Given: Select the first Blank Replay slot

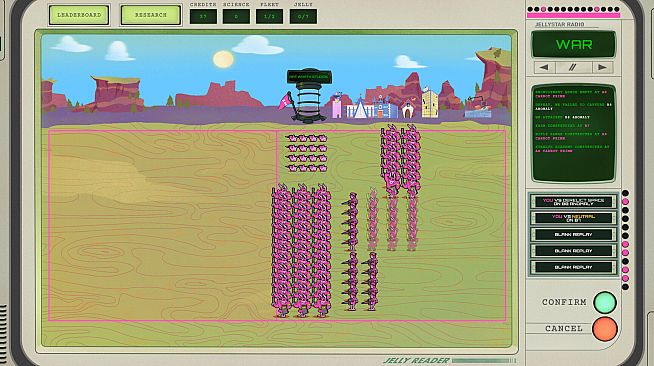Looking at the screenshot, I should pos(574,234).
